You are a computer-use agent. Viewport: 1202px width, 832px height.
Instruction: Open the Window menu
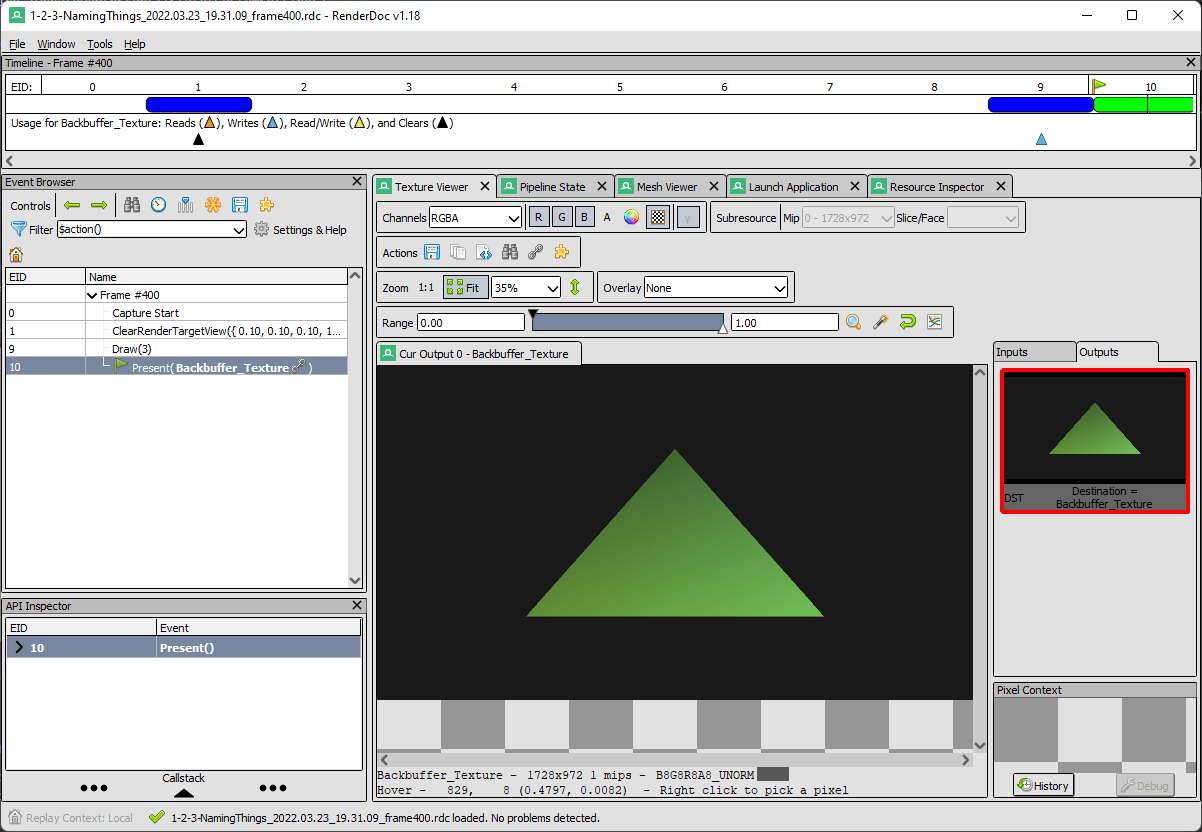(x=56, y=44)
